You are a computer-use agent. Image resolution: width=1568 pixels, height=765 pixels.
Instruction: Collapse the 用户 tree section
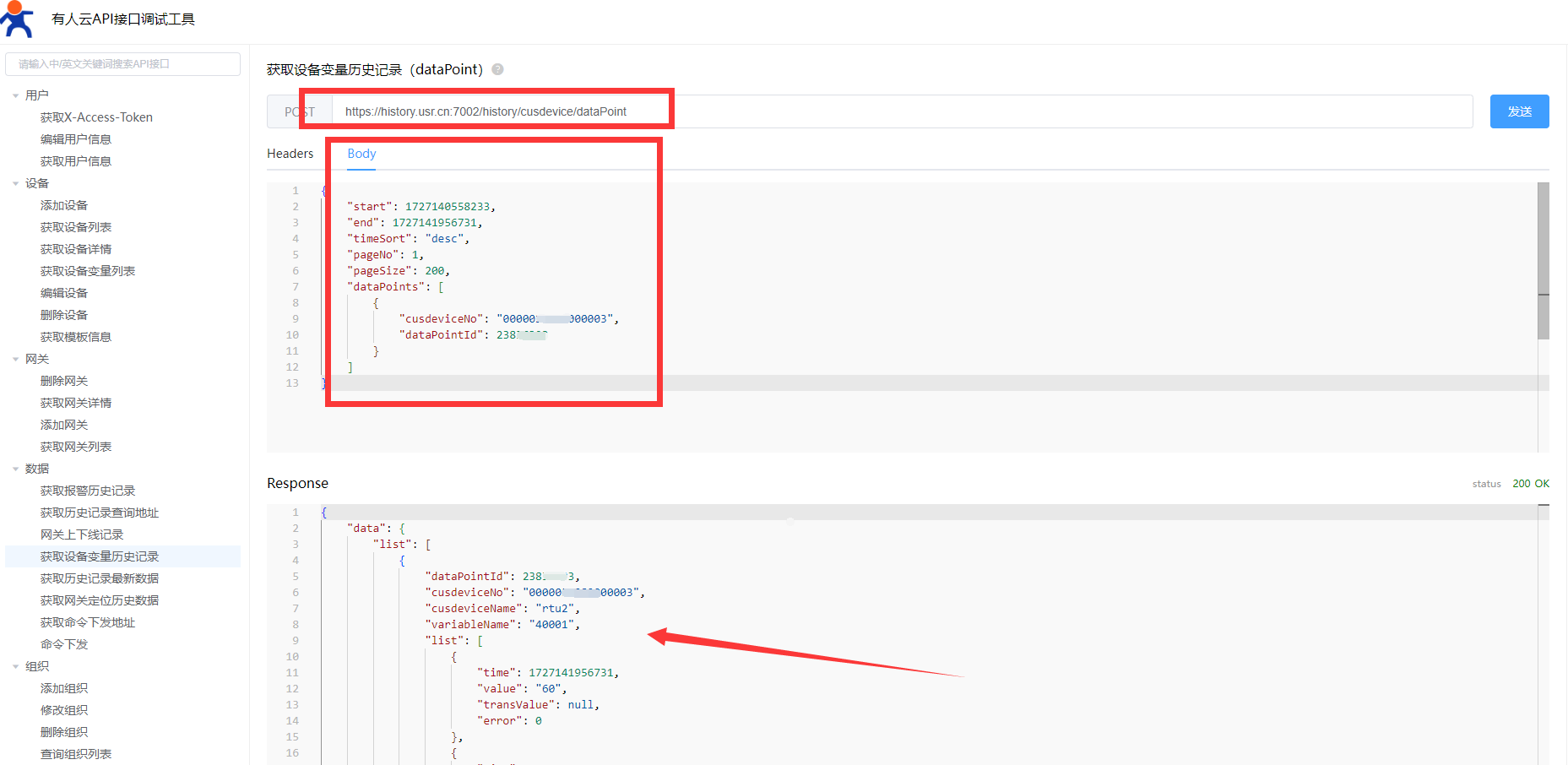15,95
